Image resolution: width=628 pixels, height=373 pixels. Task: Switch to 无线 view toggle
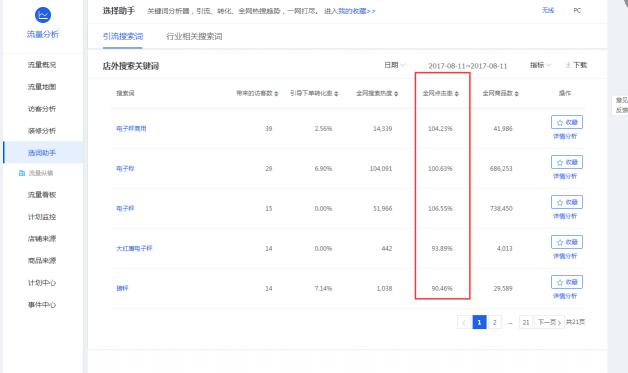point(548,10)
